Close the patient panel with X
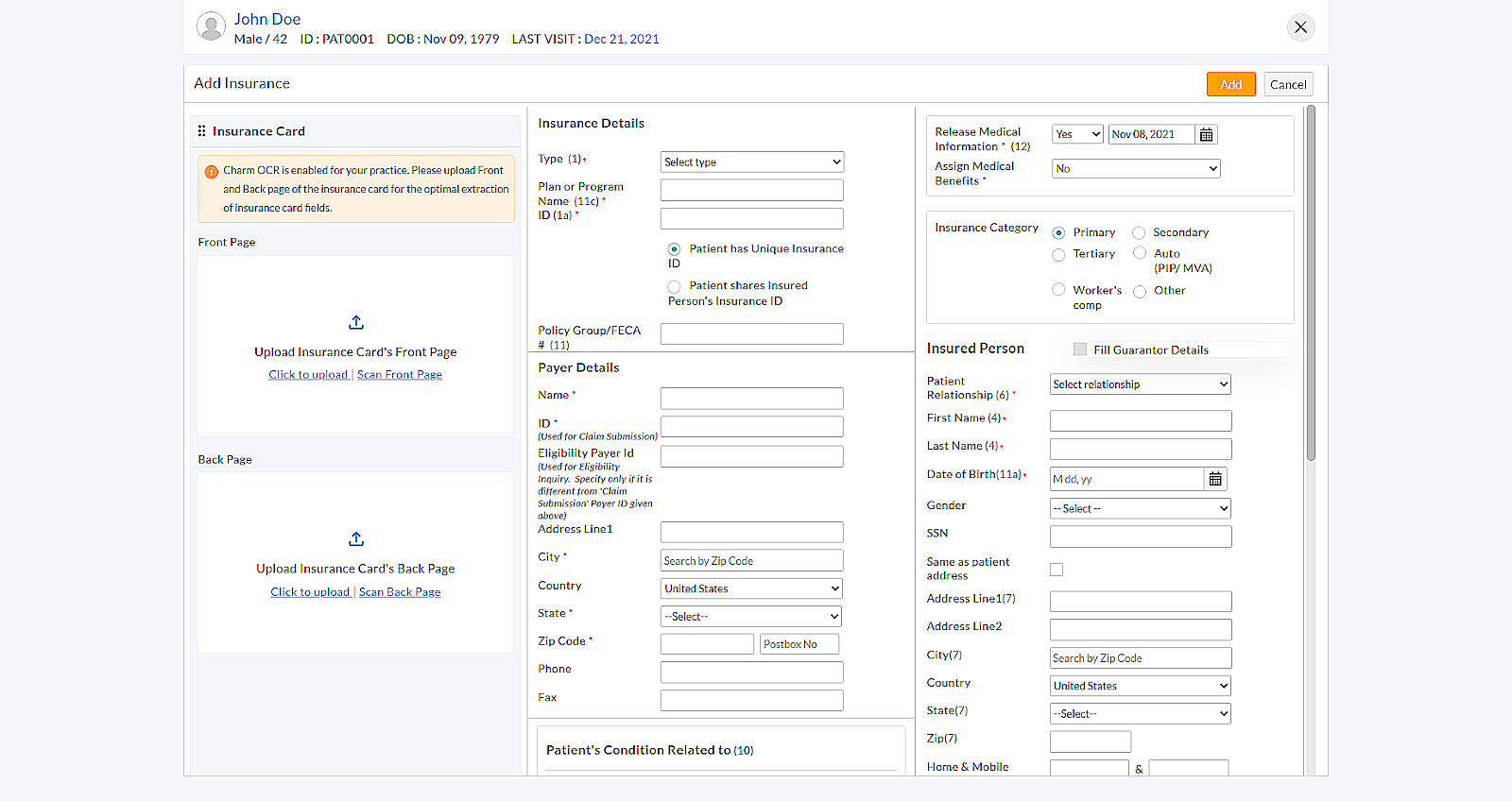Viewport: 1512px width, 801px height. point(1300,27)
